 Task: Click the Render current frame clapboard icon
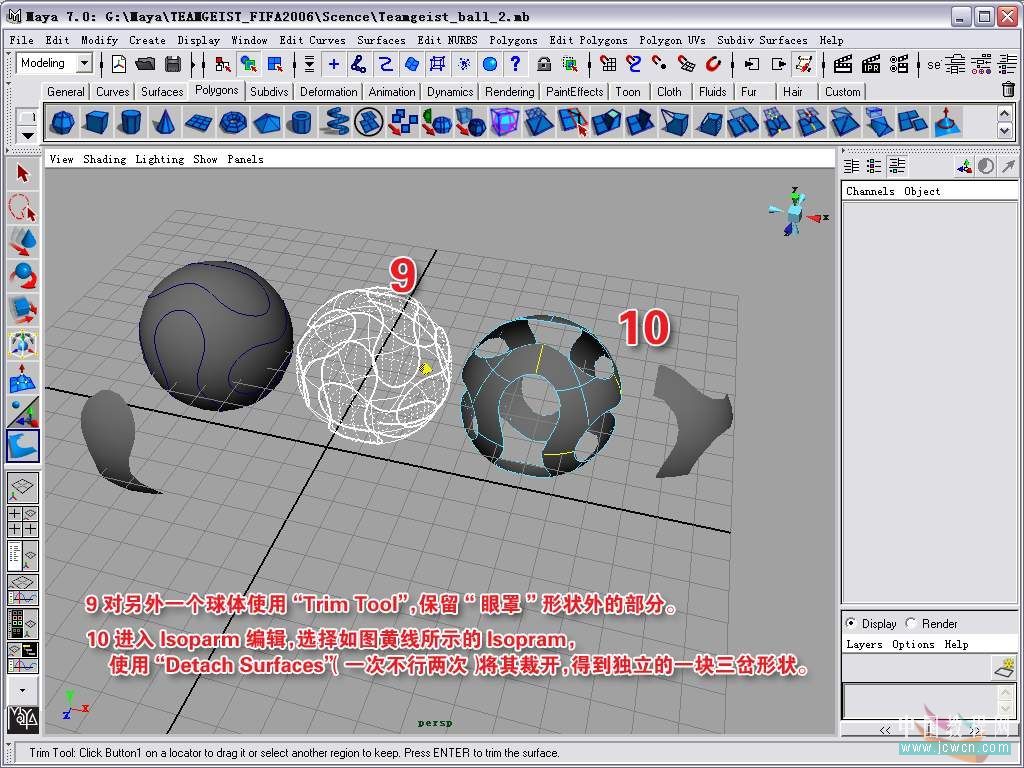[x=843, y=64]
